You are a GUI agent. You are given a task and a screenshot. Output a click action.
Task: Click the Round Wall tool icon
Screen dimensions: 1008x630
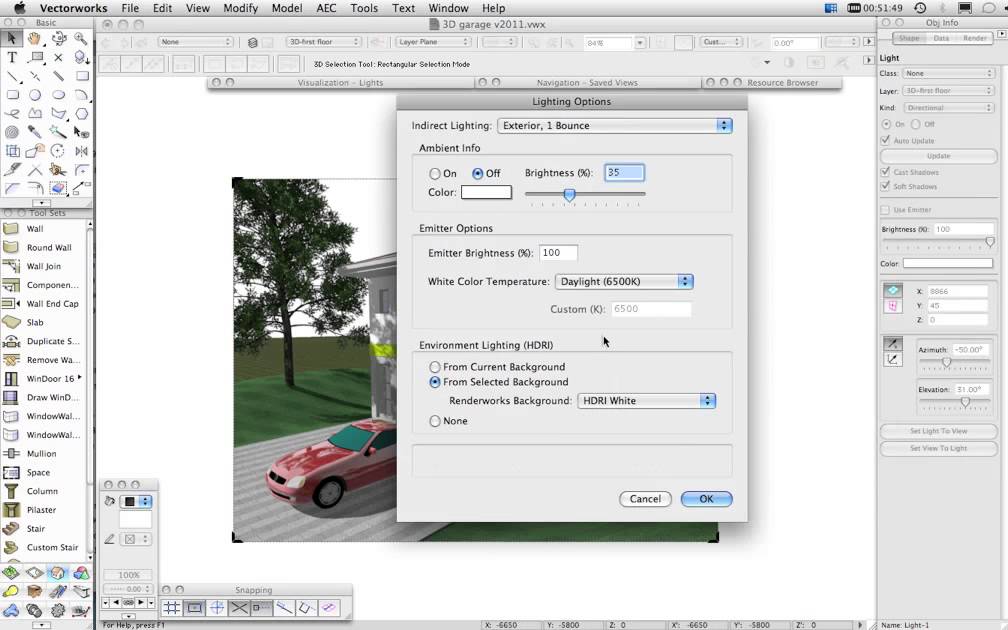[11, 248]
